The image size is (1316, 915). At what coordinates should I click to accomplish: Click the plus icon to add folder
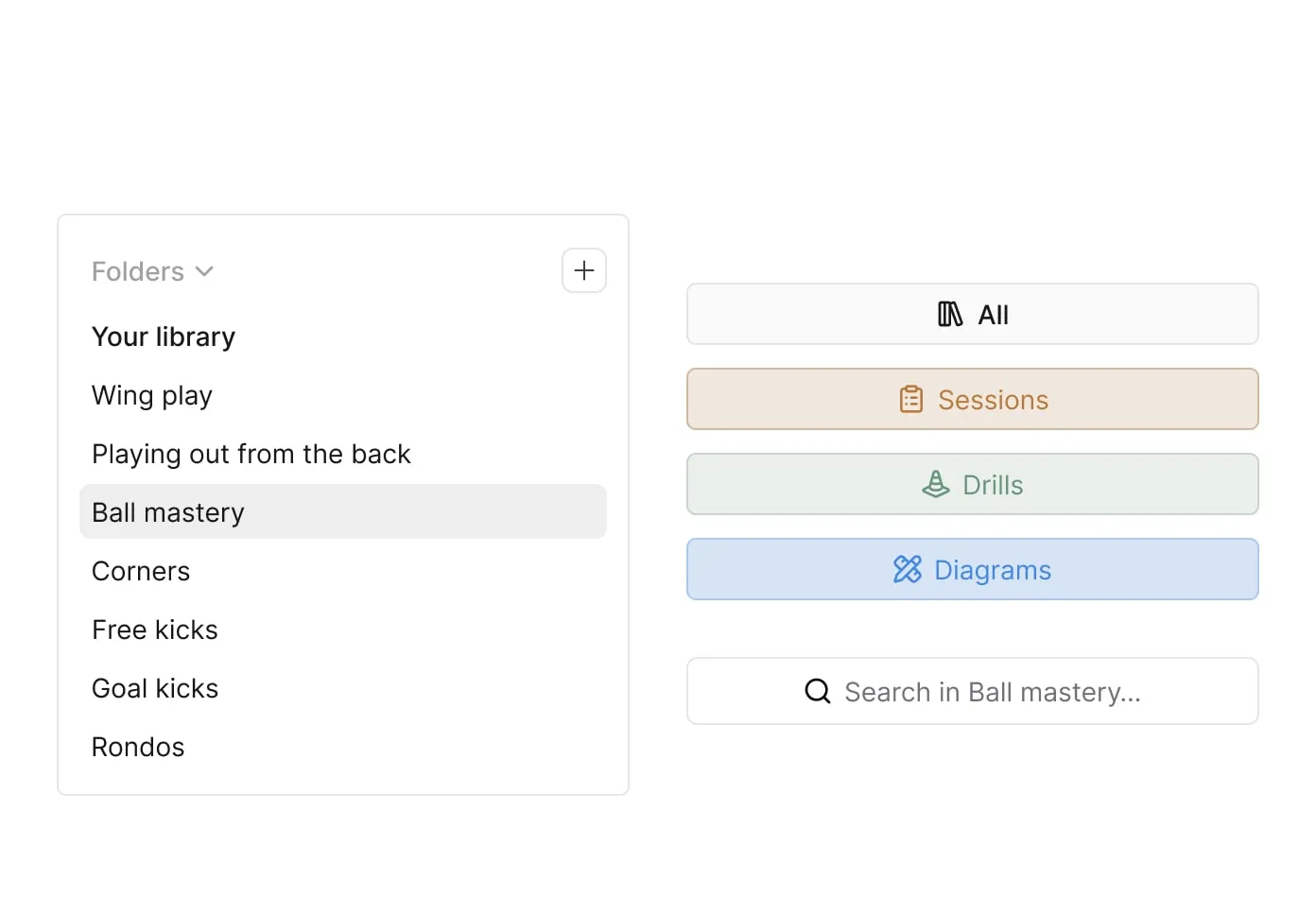coord(583,270)
